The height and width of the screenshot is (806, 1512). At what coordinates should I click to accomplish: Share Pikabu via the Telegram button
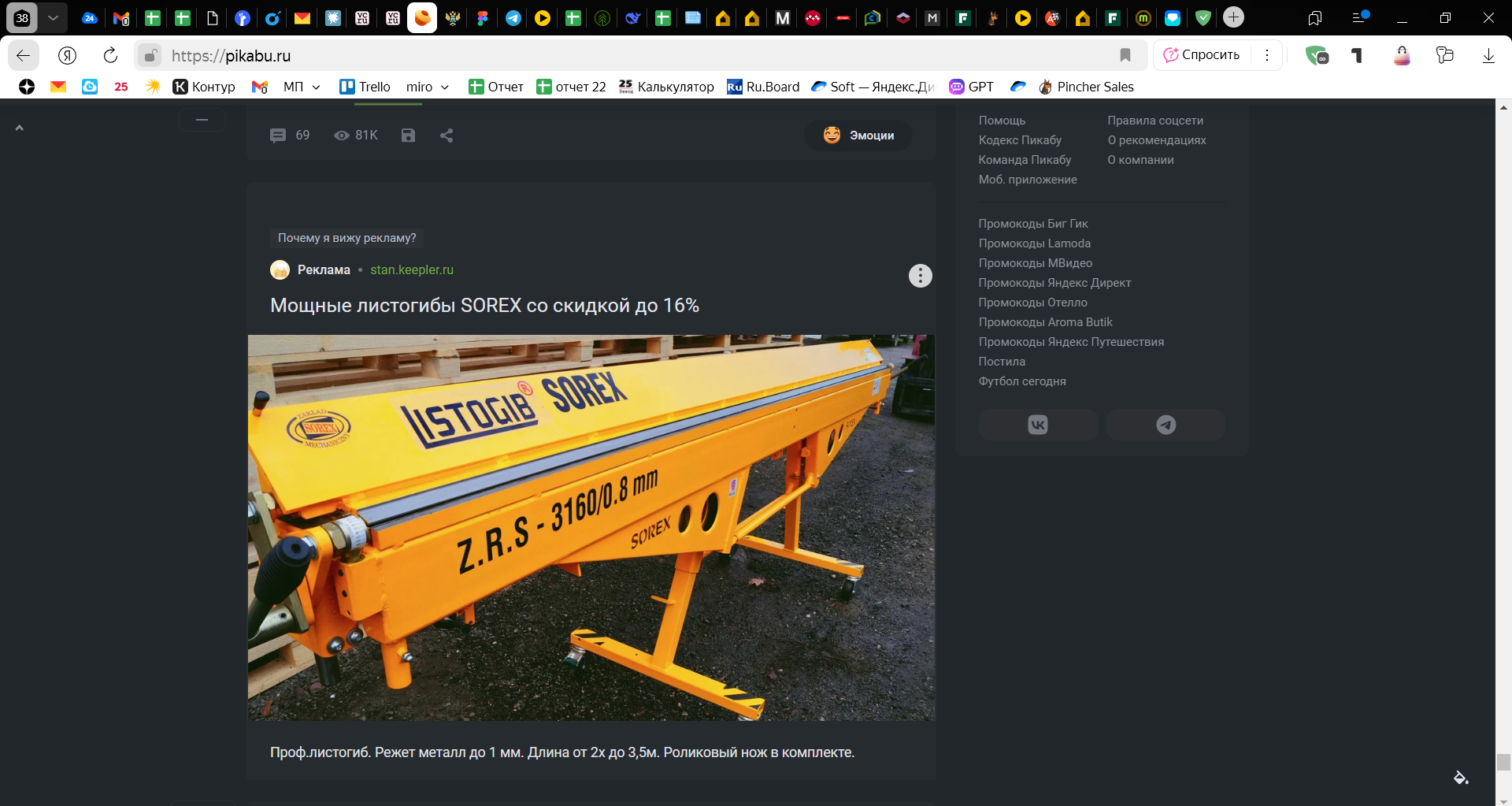pos(1165,424)
